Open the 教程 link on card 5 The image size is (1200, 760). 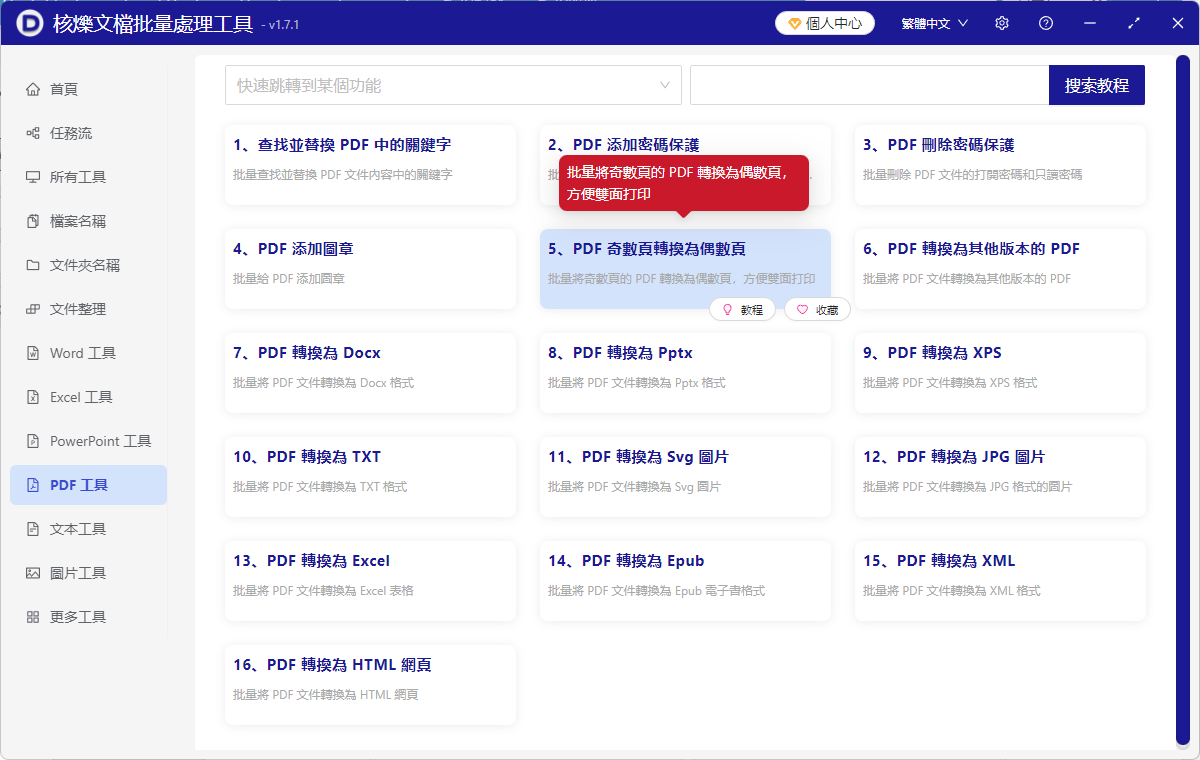pyautogui.click(x=742, y=309)
